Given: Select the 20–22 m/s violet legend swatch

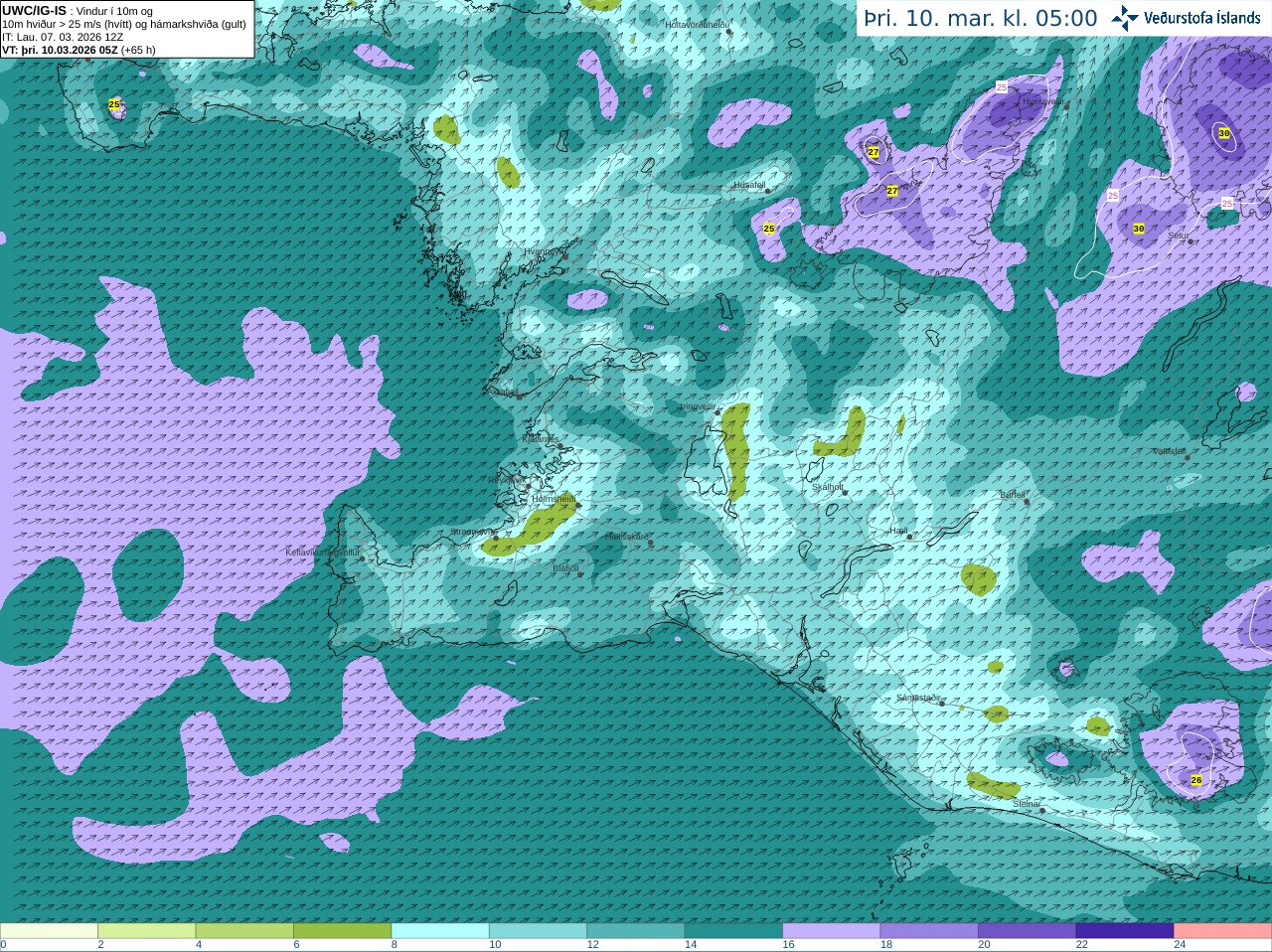Looking at the screenshot, I should [1028, 931].
